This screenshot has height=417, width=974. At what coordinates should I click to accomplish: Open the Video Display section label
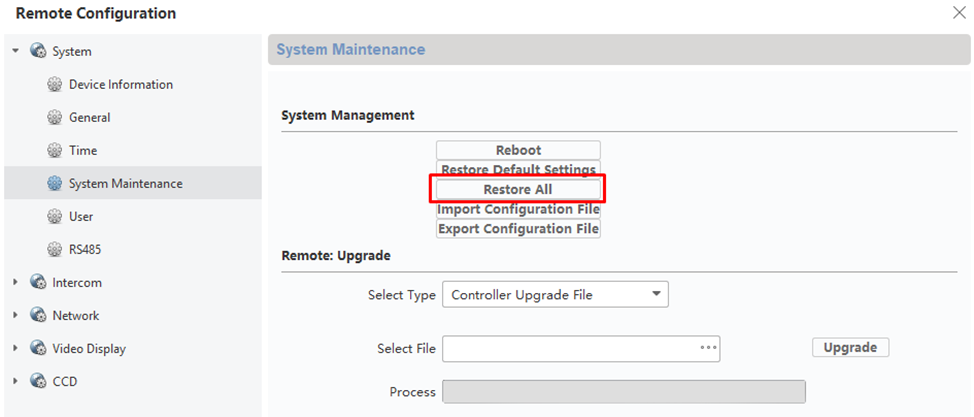(x=89, y=349)
